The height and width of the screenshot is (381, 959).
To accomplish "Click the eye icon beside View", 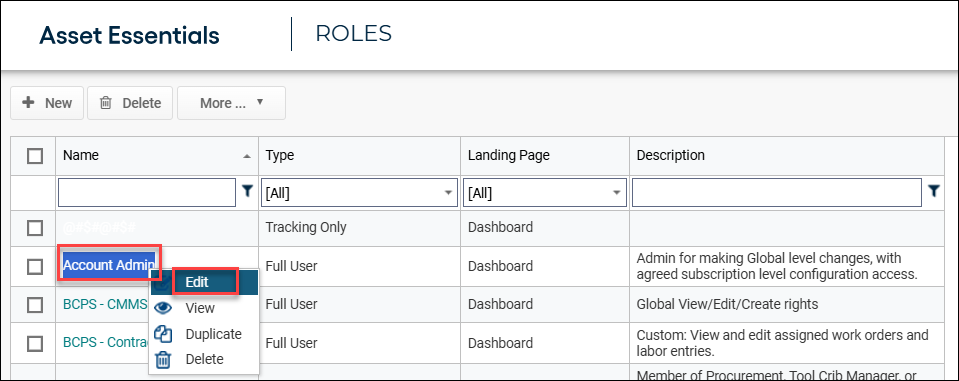I will click(163, 308).
